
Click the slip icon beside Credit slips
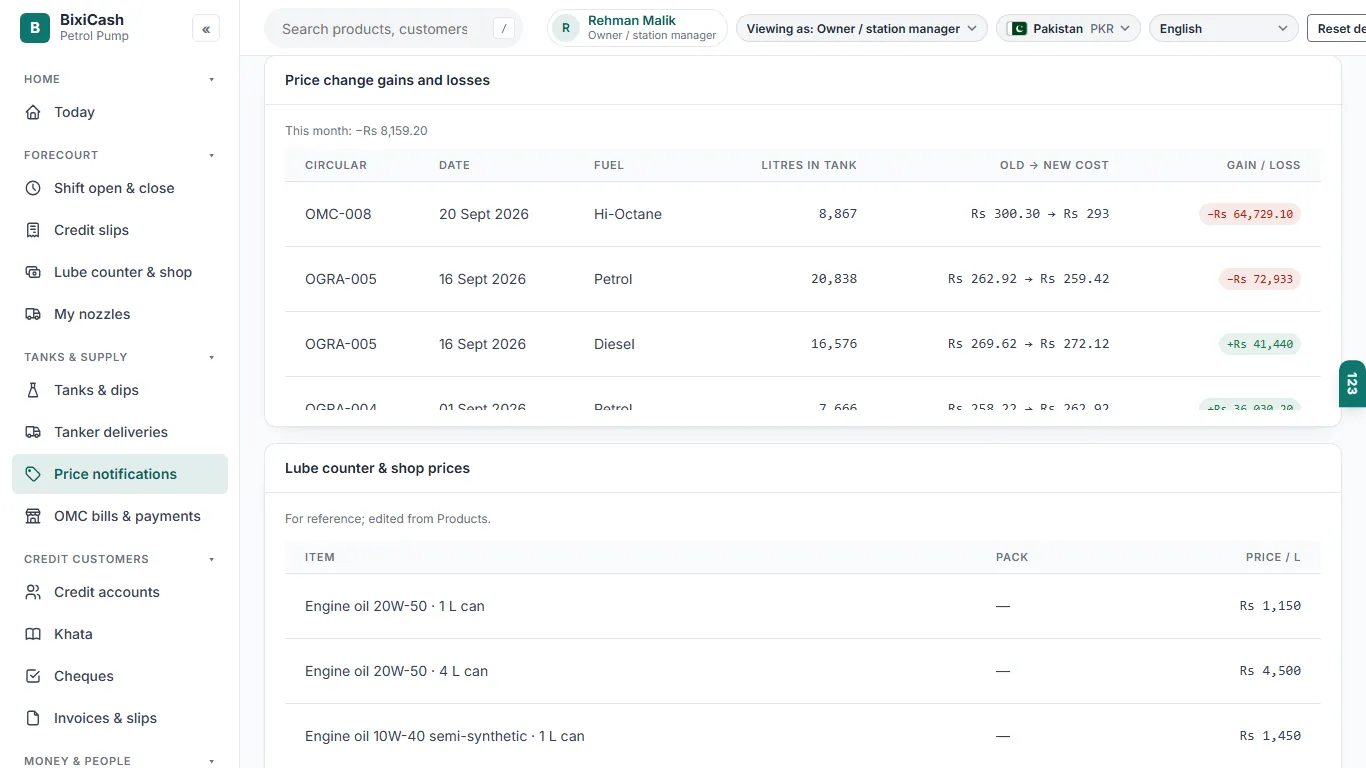pos(33,230)
